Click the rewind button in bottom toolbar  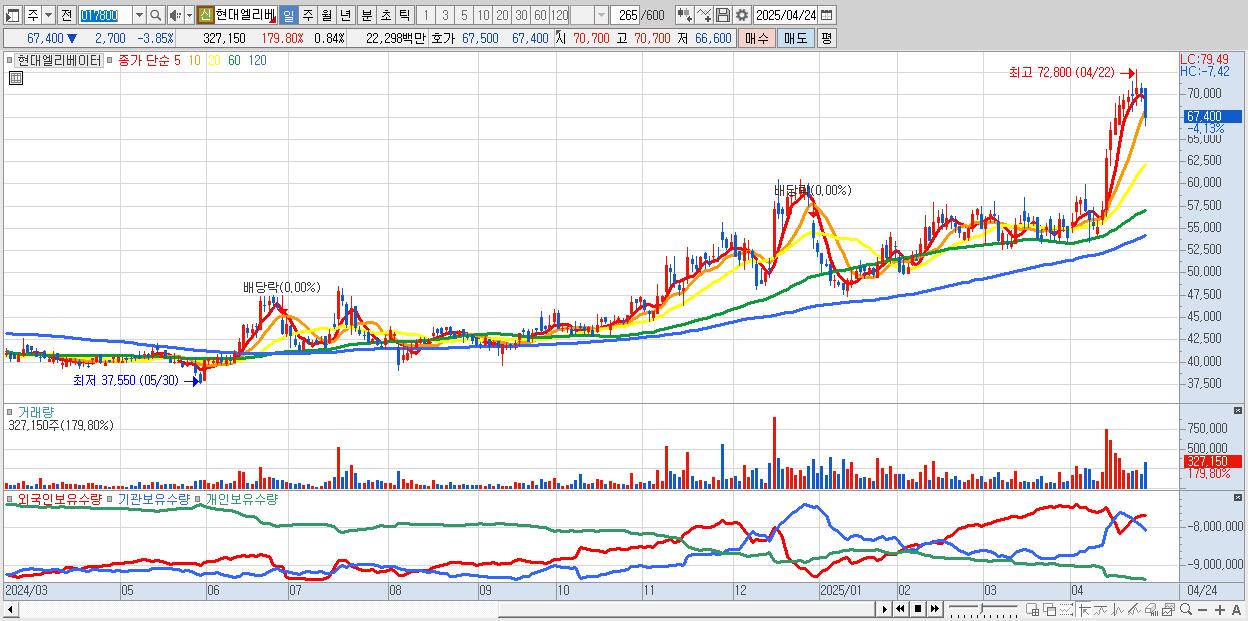900,609
